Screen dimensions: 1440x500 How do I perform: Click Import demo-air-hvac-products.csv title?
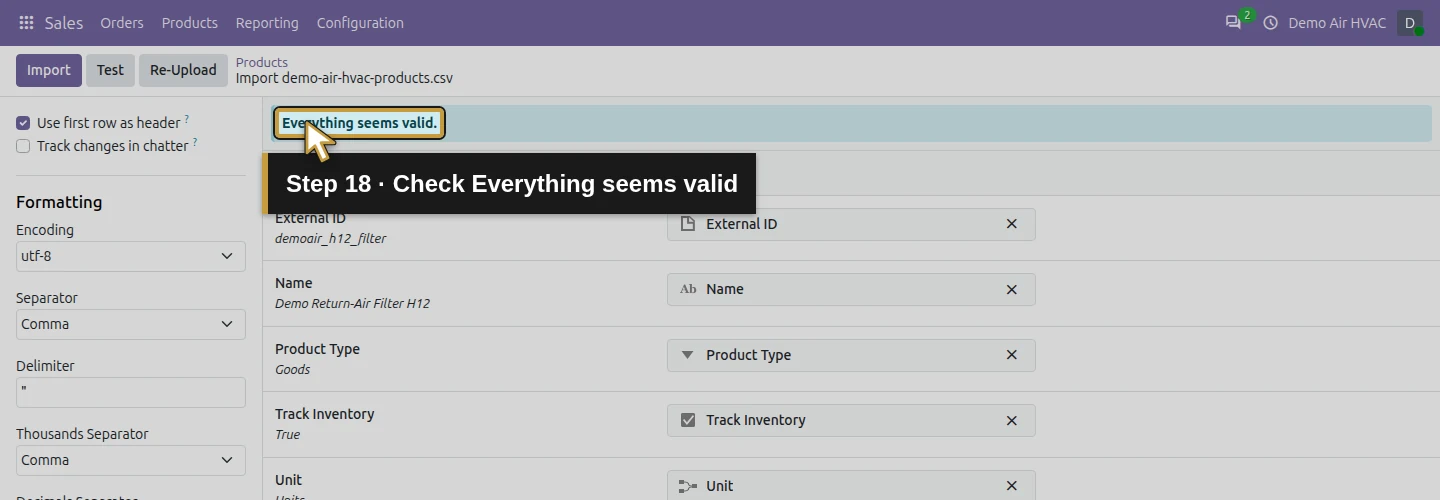pyautogui.click(x=344, y=78)
